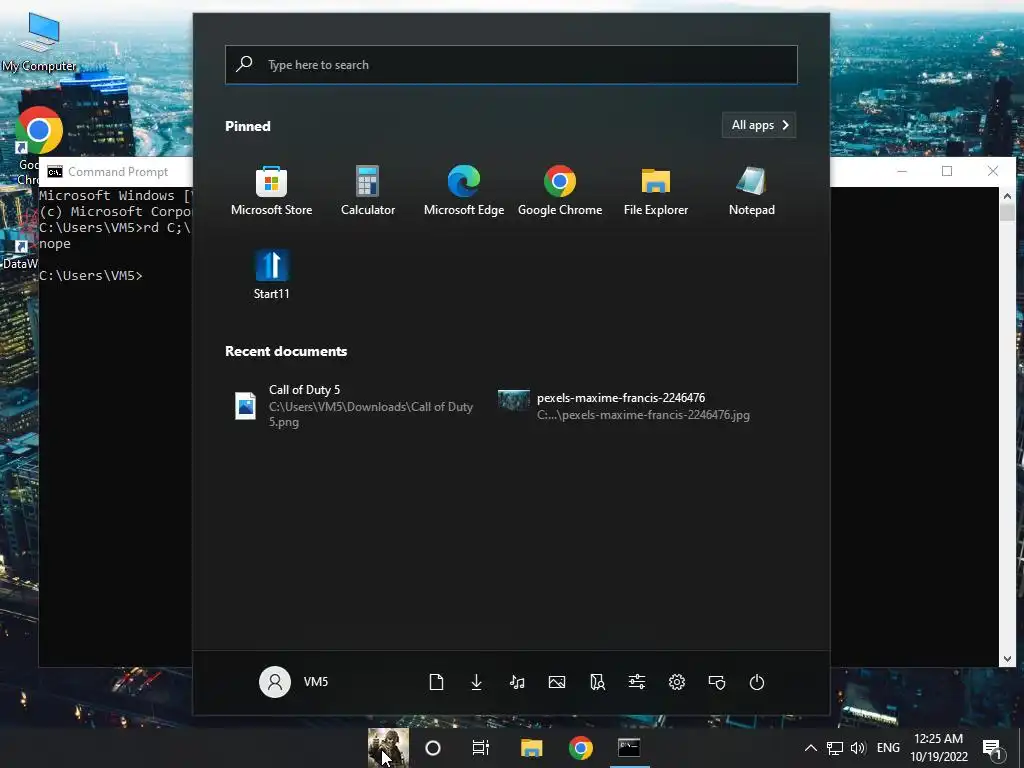Open the pinned File Explorer
1024x768 pixels.
point(656,191)
